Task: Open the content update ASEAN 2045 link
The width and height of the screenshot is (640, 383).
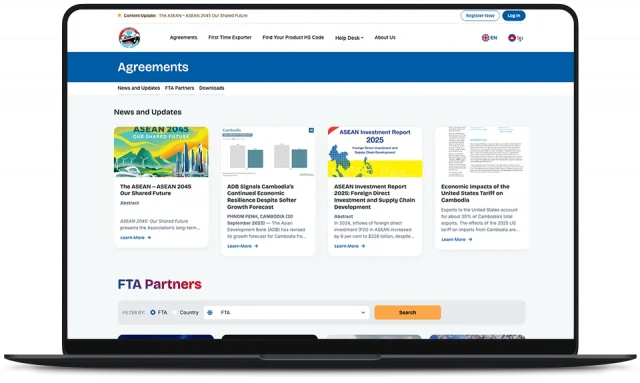Action: click(x=203, y=16)
